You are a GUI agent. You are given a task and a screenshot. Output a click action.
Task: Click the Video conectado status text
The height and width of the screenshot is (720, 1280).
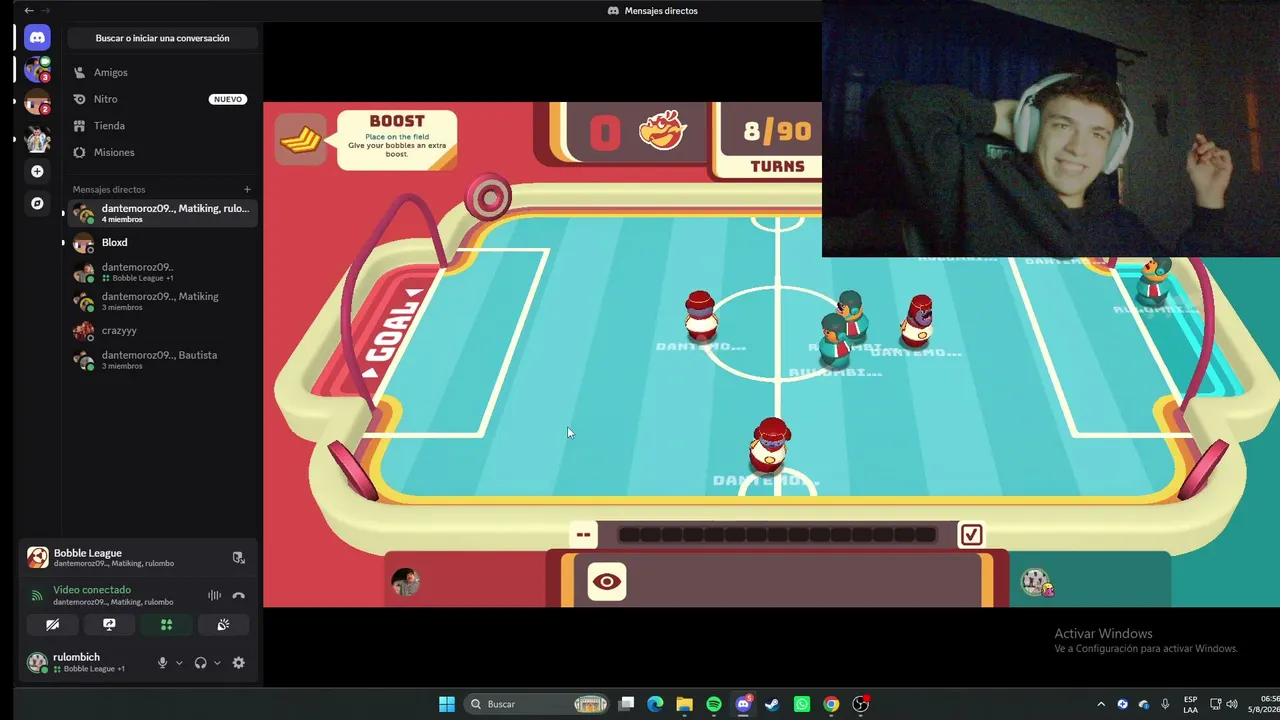click(x=92, y=590)
